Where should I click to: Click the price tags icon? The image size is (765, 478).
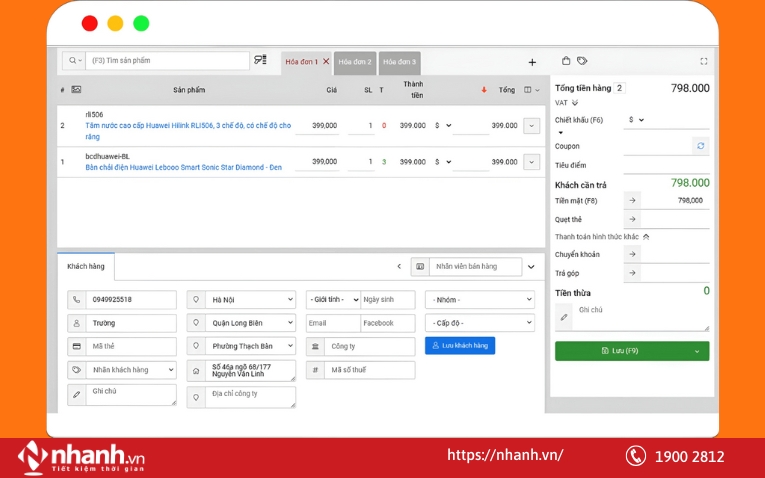click(582, 61)
